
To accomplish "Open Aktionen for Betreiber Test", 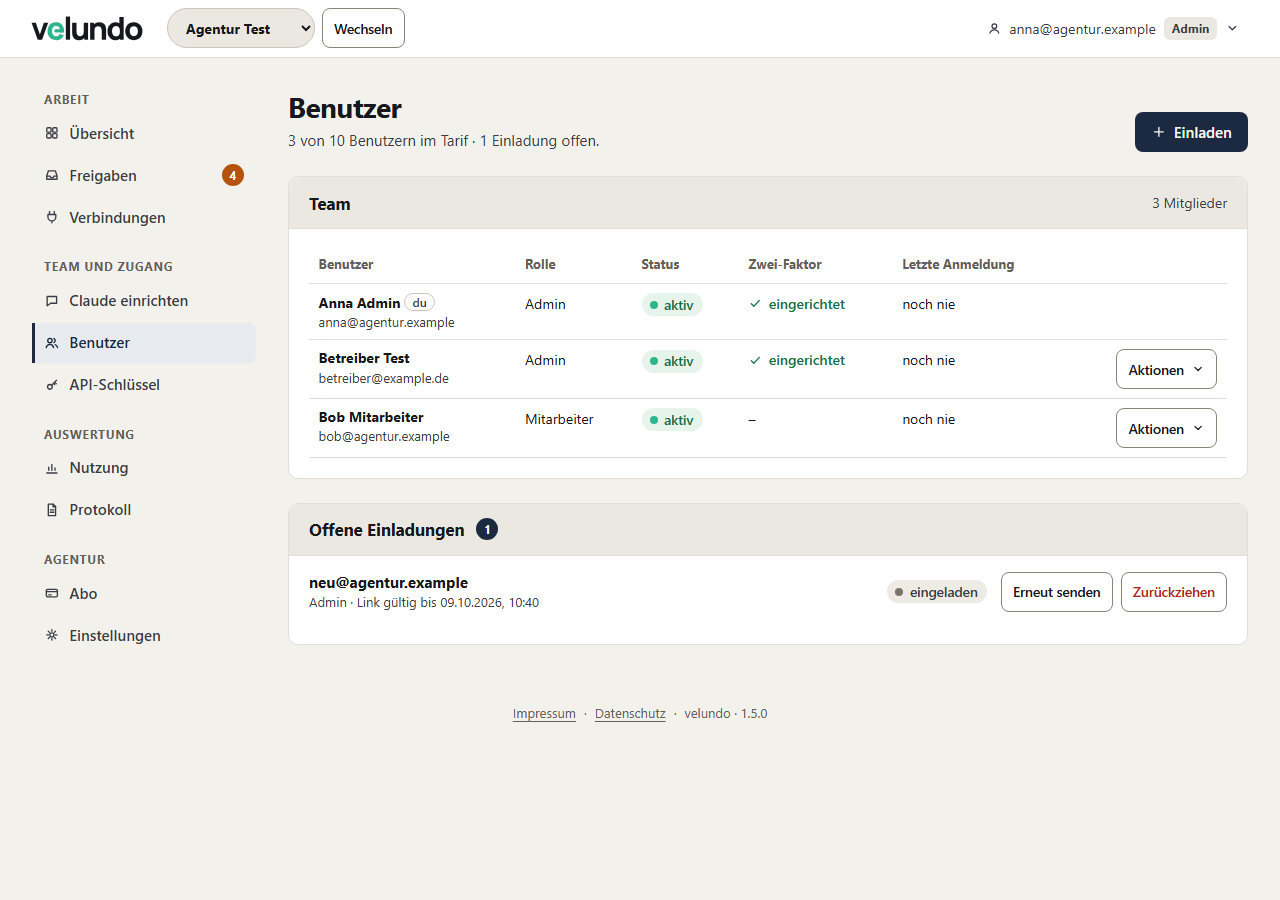I will click(x=1166, y=370).
